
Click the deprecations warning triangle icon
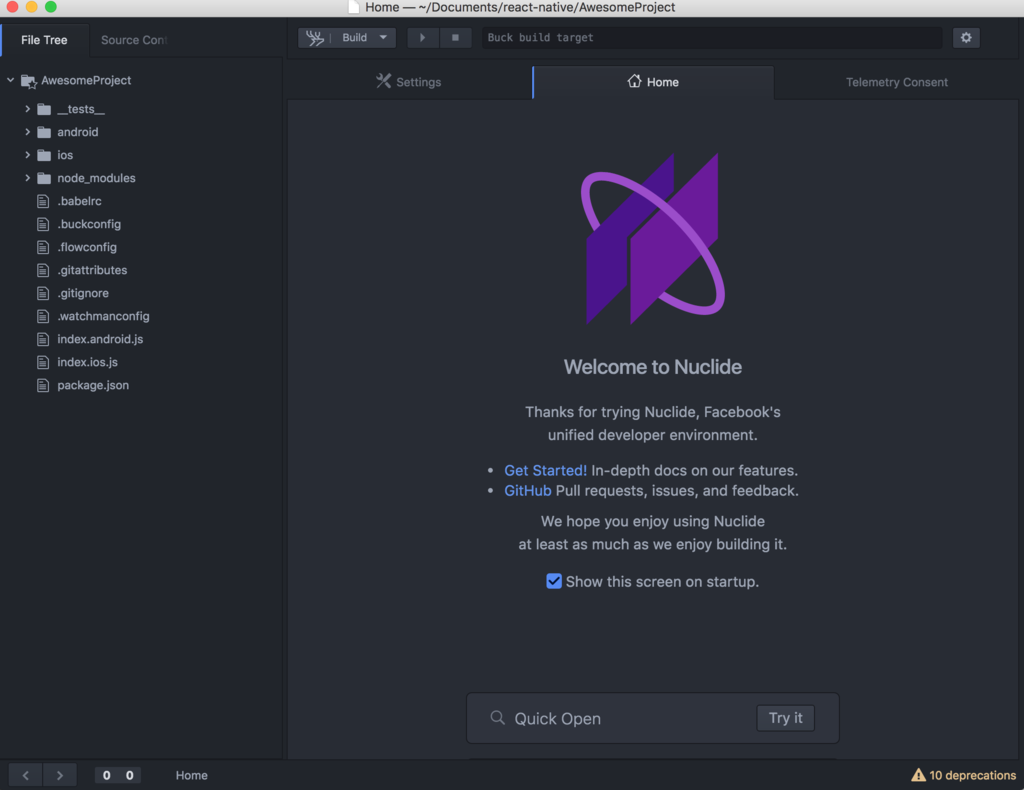918,775
